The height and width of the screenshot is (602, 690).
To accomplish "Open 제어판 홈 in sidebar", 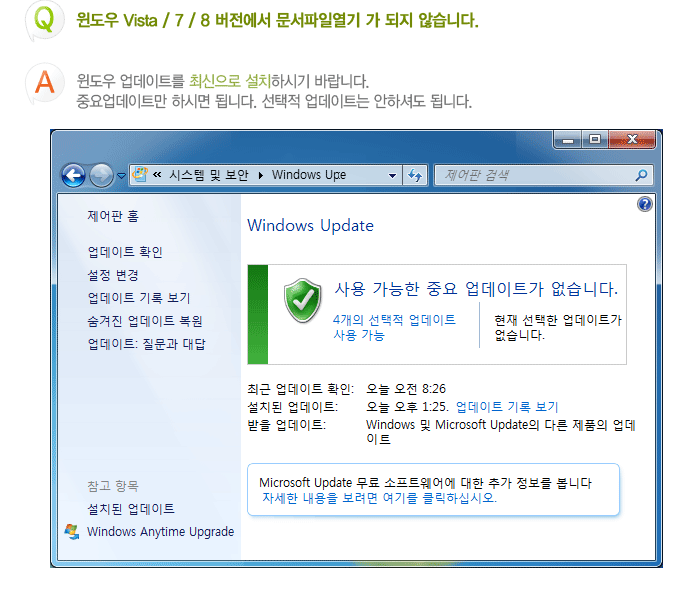I will click(x=113, y=216).
